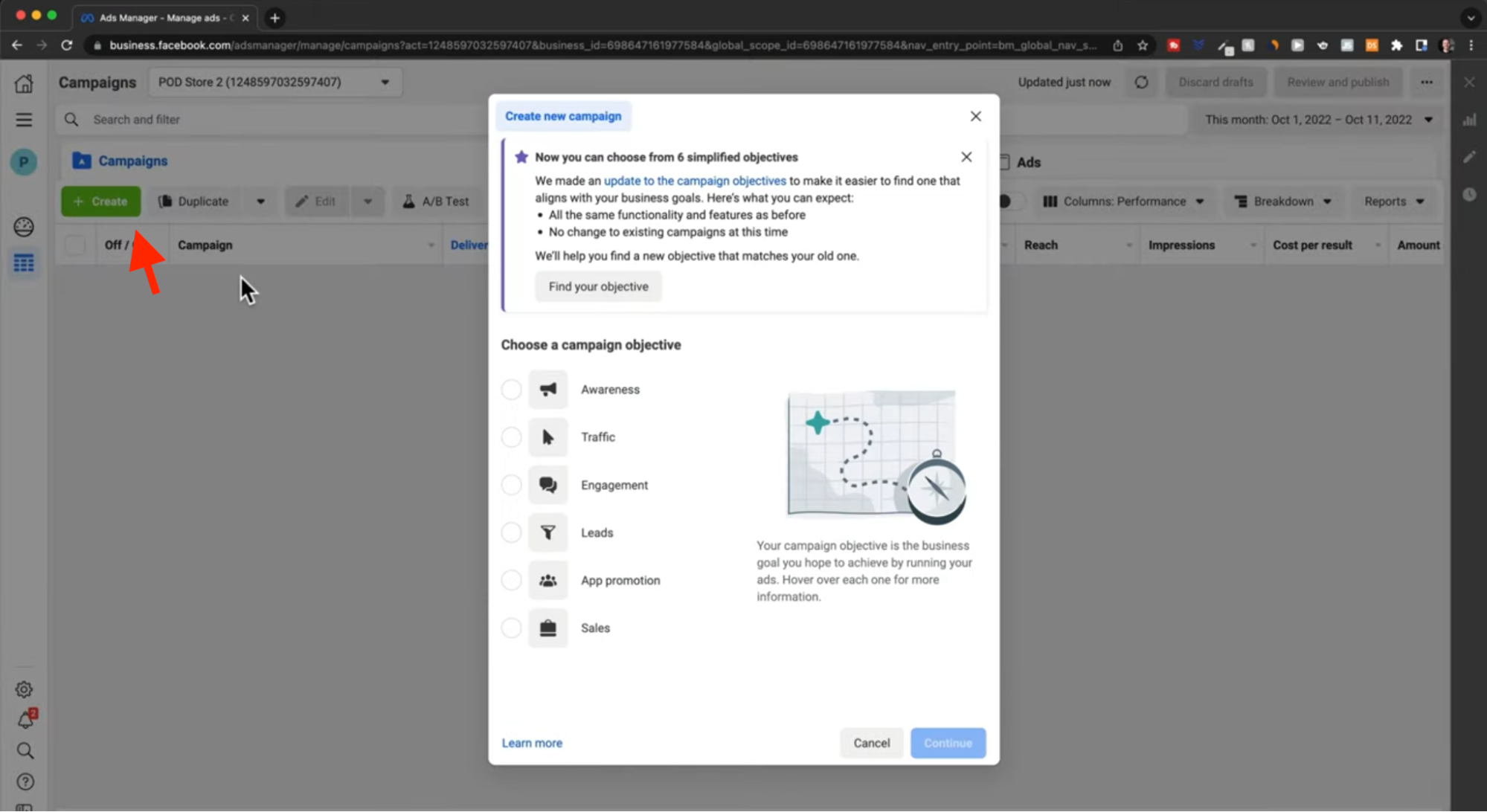
Task: Open the Impressions column header menu arrow
Action: 1253,245
